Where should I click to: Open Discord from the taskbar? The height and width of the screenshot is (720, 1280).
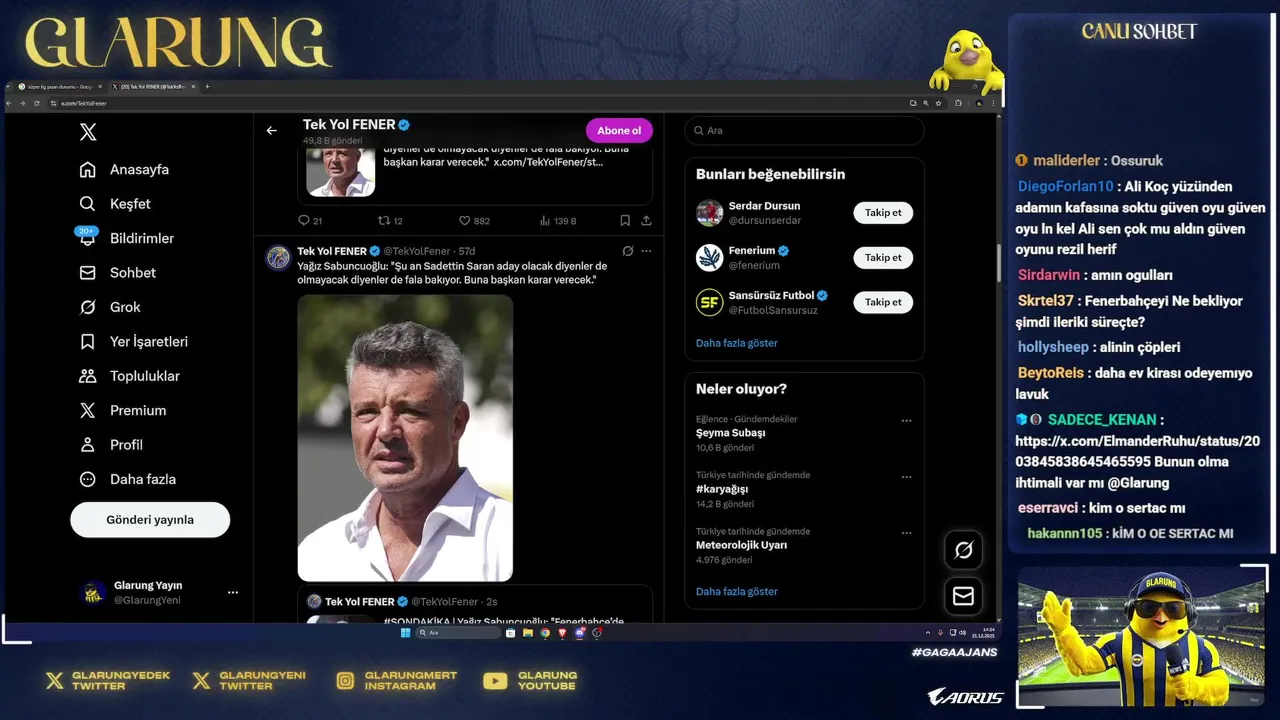click(580, 633)
